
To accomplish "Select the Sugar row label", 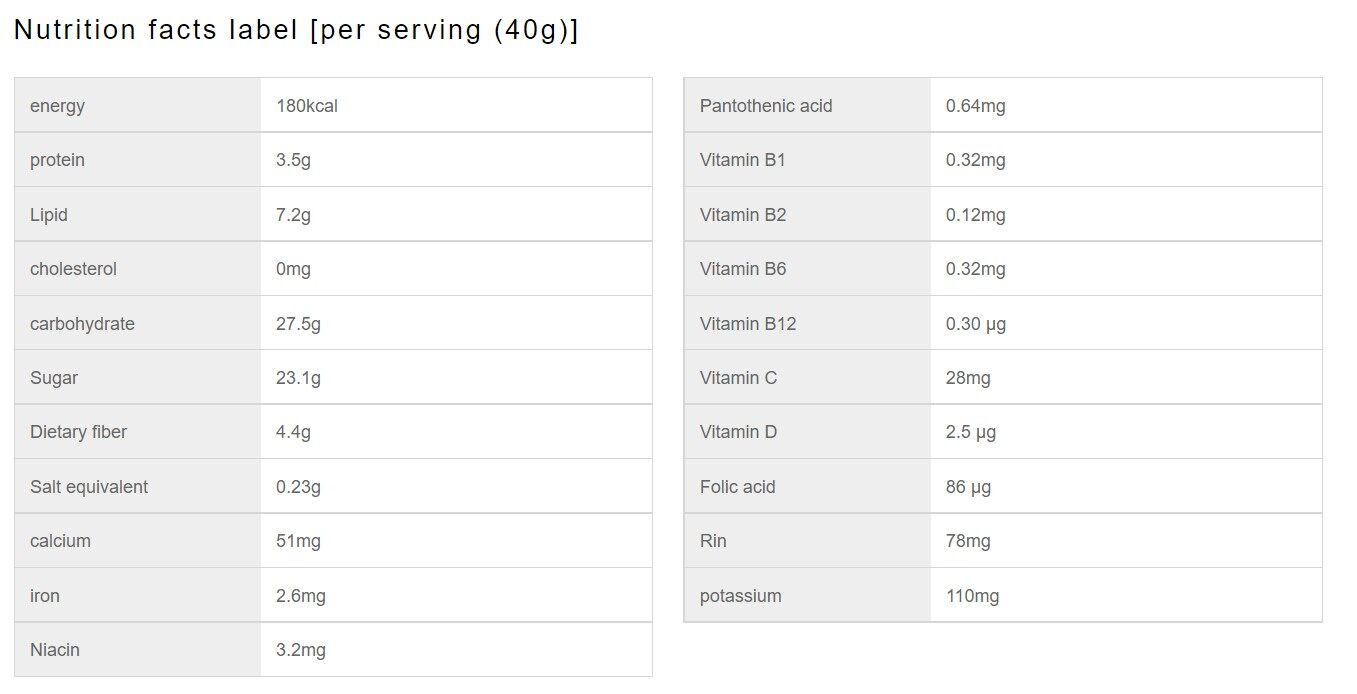I will click(x=54, y=378).
